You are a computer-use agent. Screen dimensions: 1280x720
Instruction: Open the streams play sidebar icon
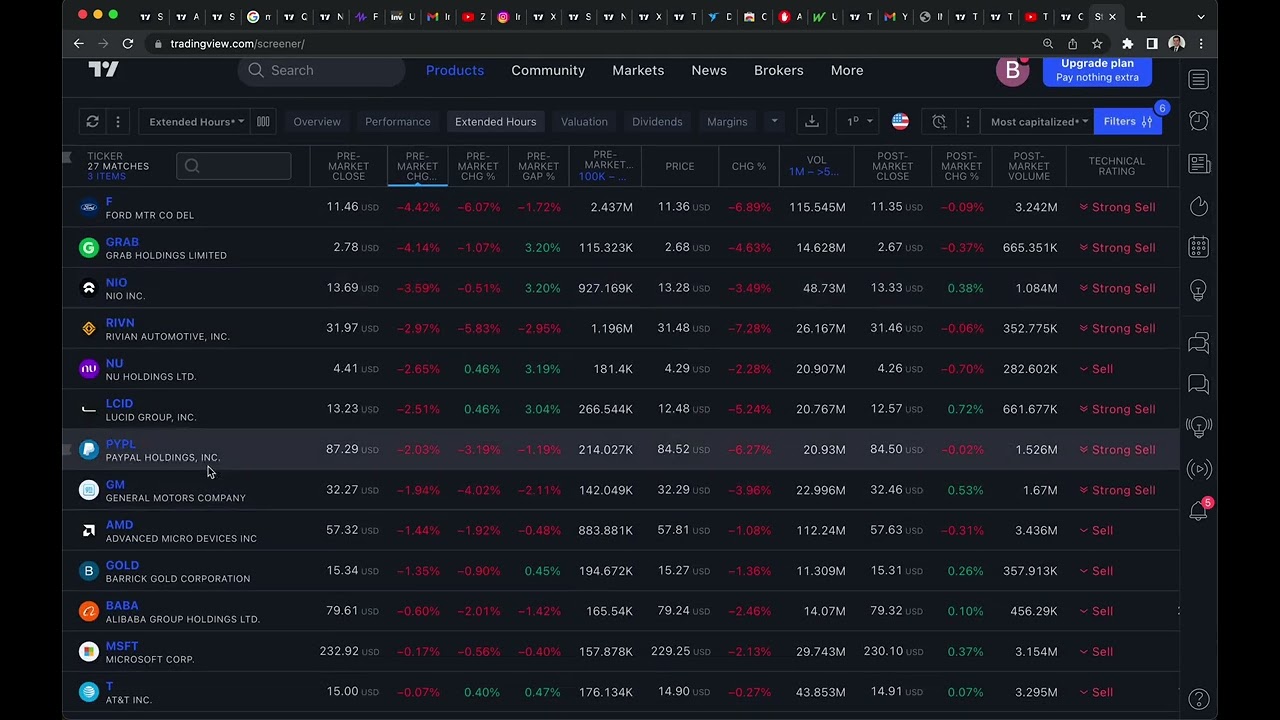[1198, 469]
